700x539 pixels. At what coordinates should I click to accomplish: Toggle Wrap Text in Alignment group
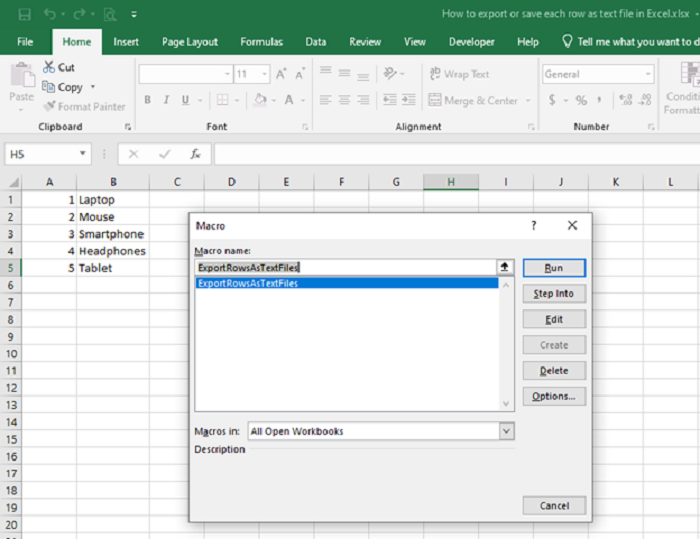coord(459,74)
